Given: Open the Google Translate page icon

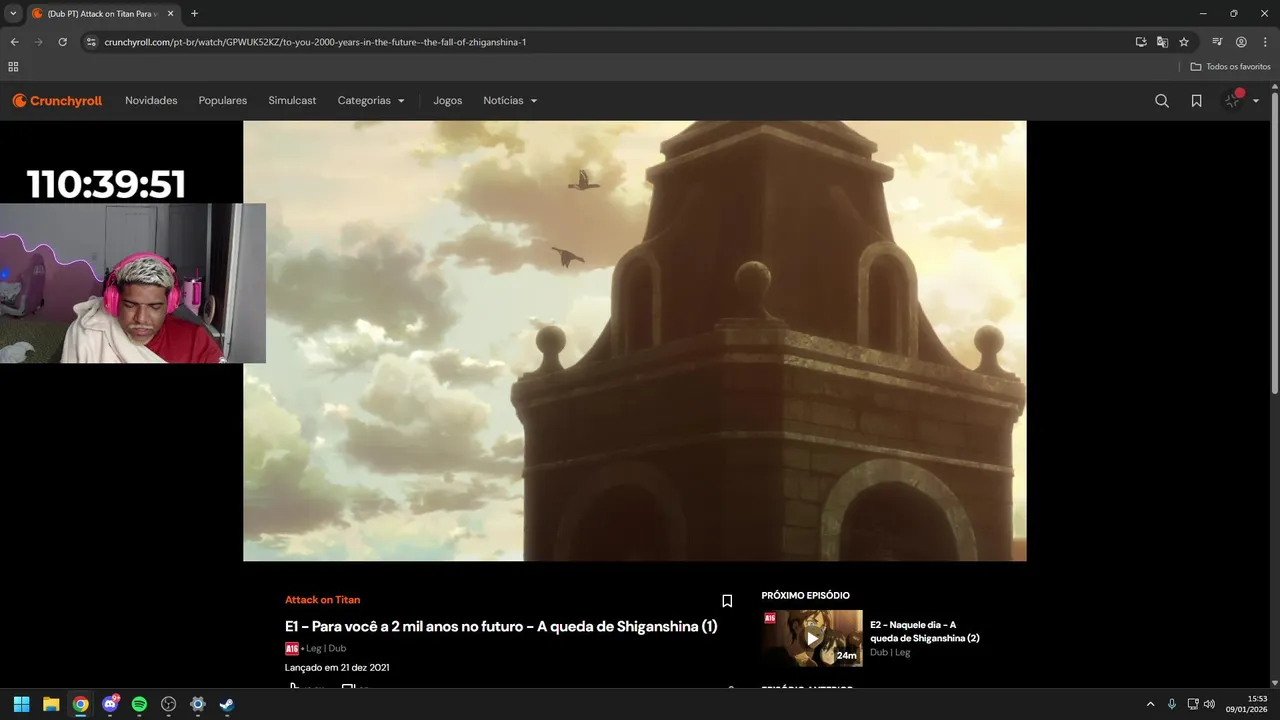Looking at the screenshot, I should [1162, 42].
